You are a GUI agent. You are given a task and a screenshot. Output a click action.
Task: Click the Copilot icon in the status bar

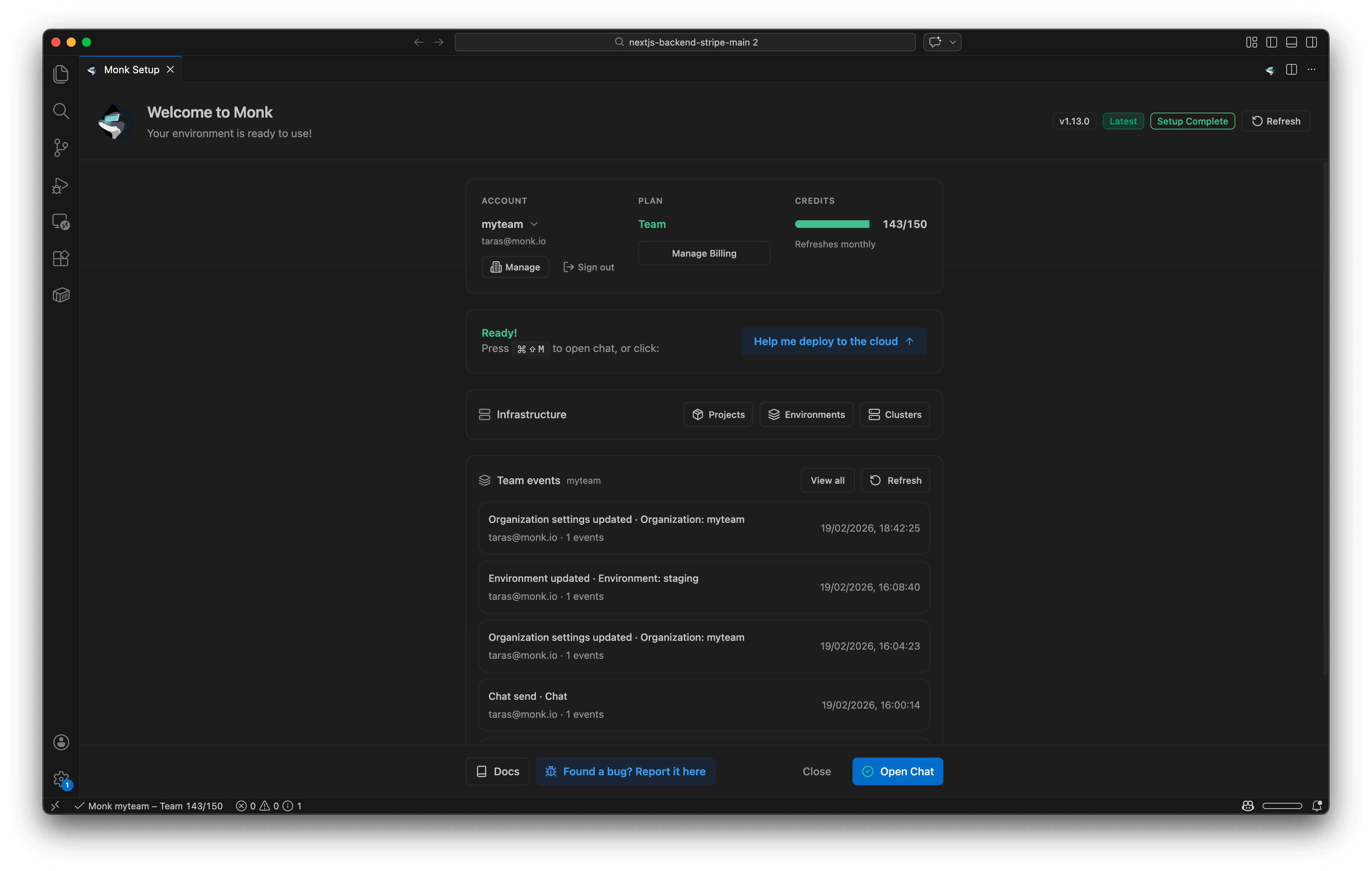click(1248, 806)
